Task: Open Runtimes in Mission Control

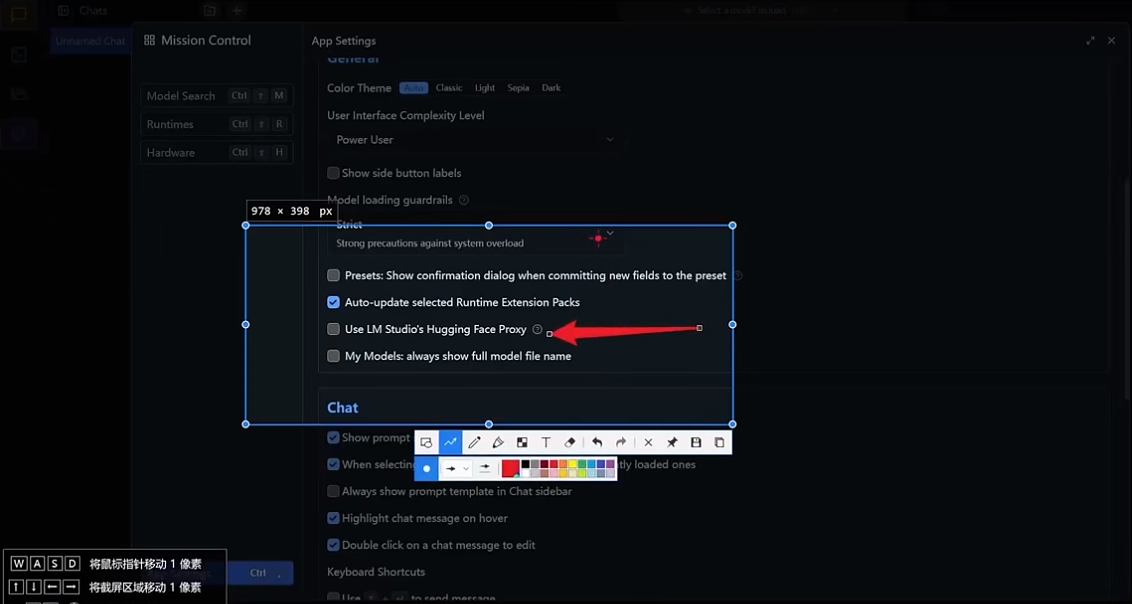Action: [x=217, y=124]
